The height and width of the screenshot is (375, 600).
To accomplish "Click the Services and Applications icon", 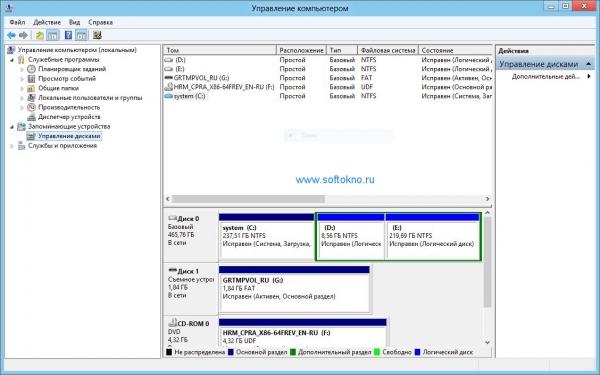I will [21, 145].
